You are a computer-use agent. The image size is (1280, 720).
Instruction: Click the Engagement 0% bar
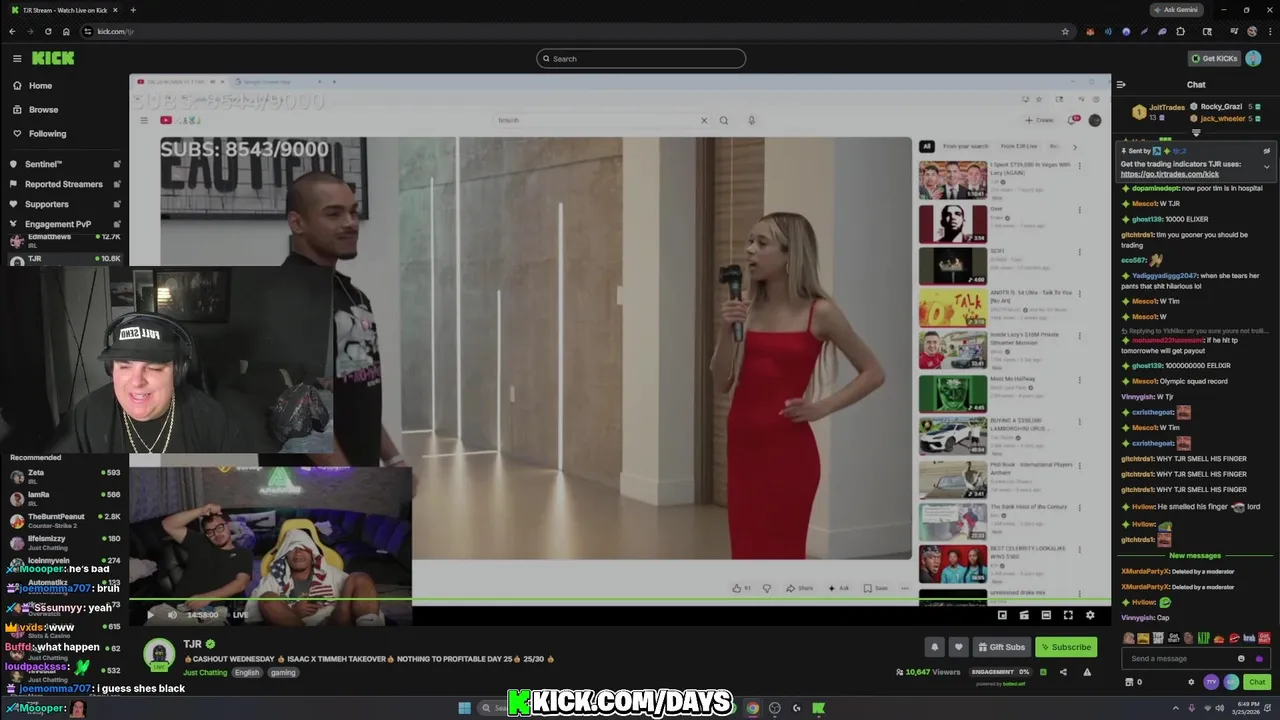click(1000, 672)
